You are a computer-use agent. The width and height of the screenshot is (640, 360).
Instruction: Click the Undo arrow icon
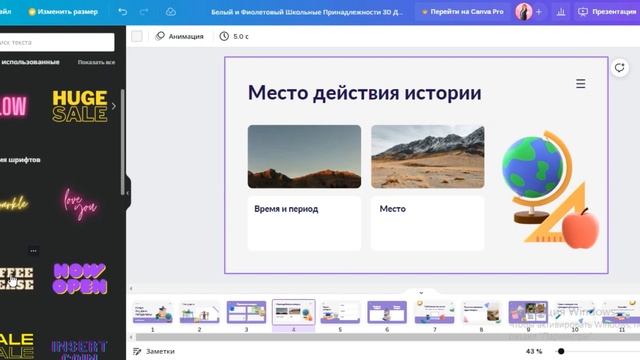click(x=122, y=12)
